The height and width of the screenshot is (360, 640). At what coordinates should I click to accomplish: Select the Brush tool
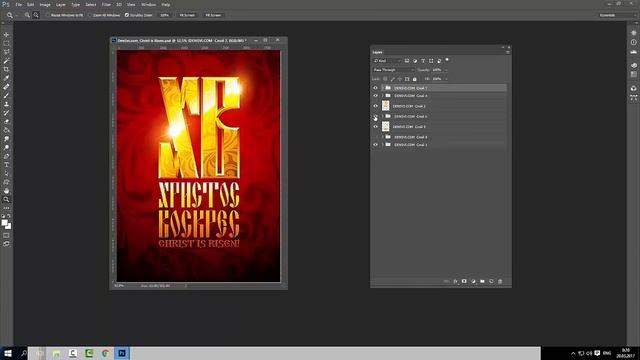[6, 96]
